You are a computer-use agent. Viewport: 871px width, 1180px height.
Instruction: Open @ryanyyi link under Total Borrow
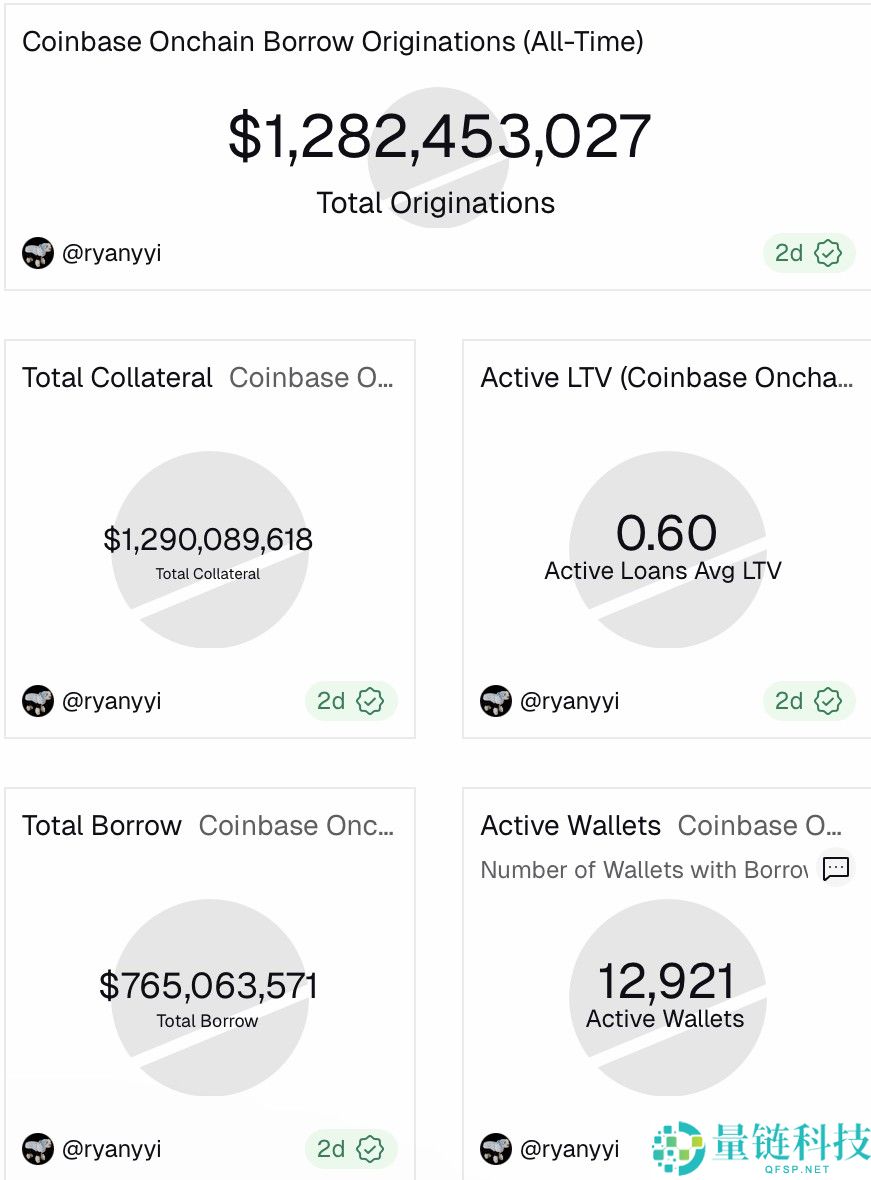pyautogui.click(x=111, y=1149)
